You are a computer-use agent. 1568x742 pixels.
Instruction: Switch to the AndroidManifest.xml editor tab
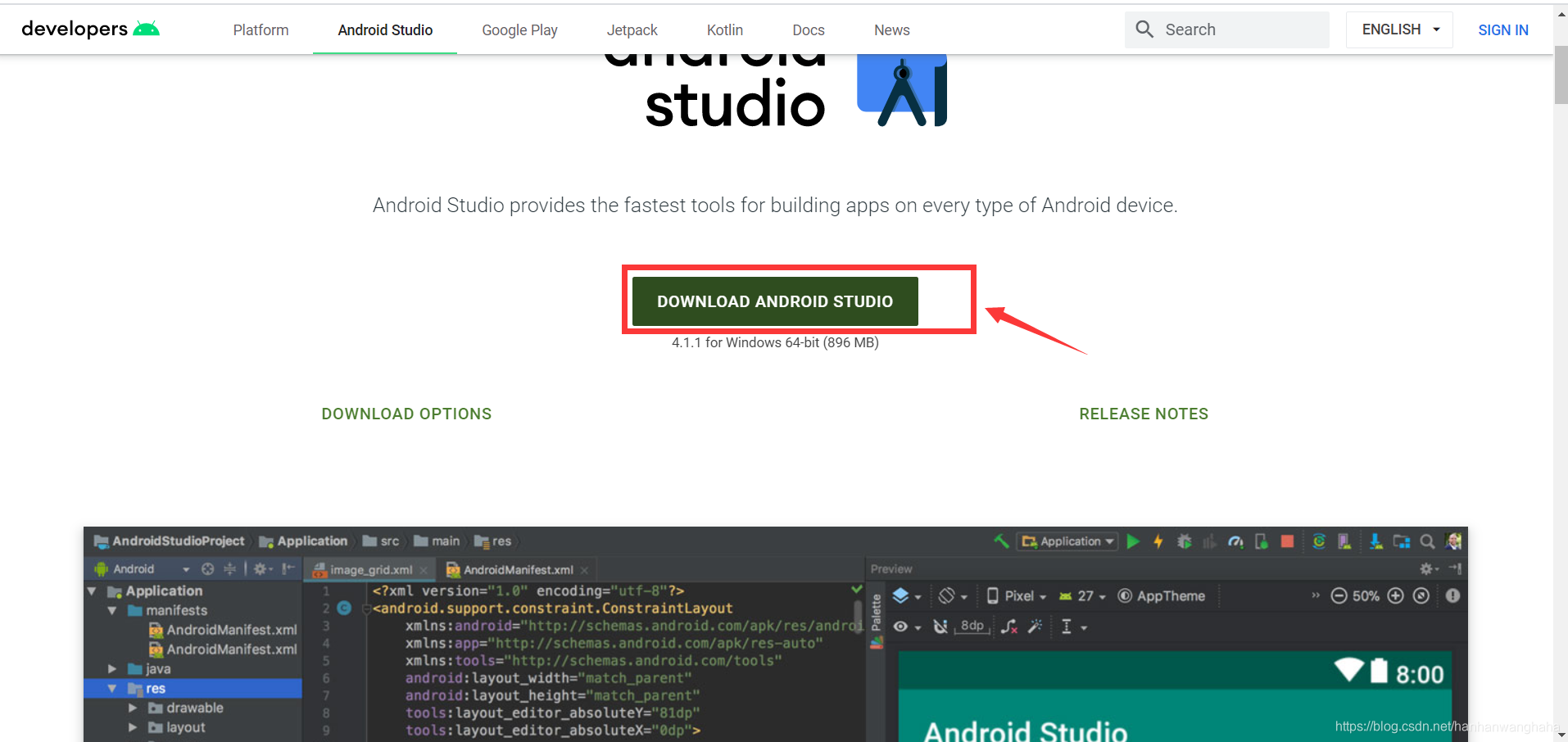pos(517,570)
